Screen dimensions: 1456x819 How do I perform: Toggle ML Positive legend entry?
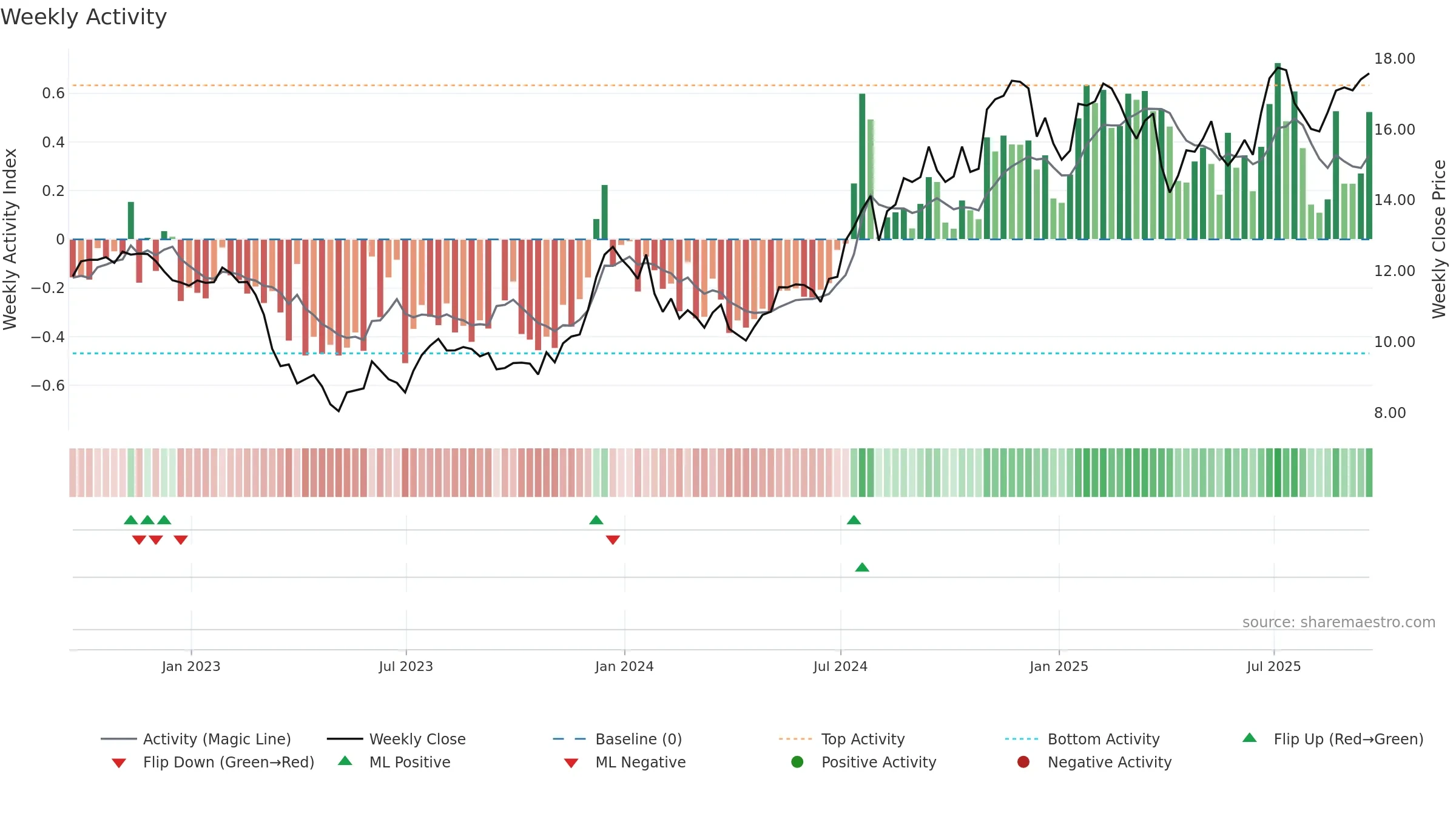(394, 762)
